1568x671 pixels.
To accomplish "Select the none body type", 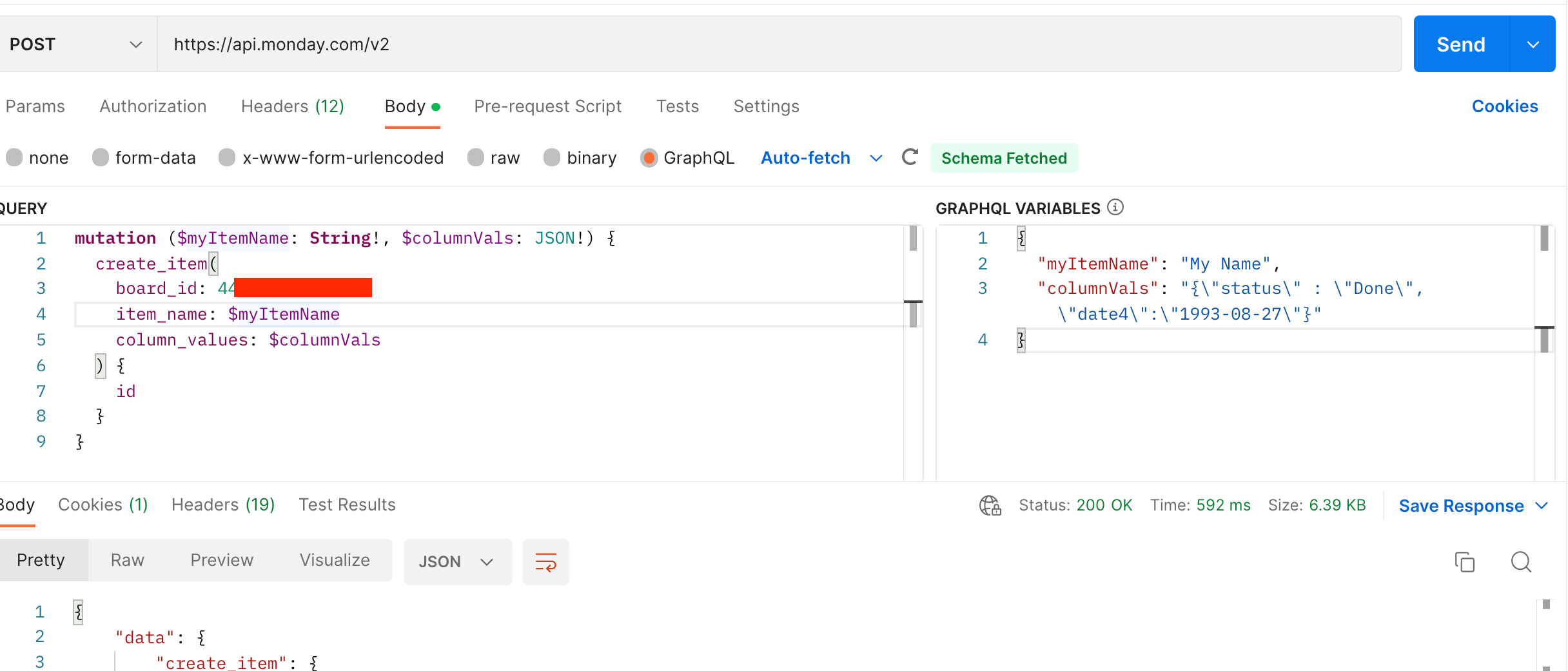I will 14,158.
